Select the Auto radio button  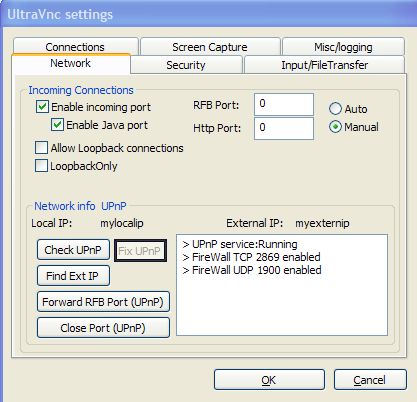click(x=335, y=109)
